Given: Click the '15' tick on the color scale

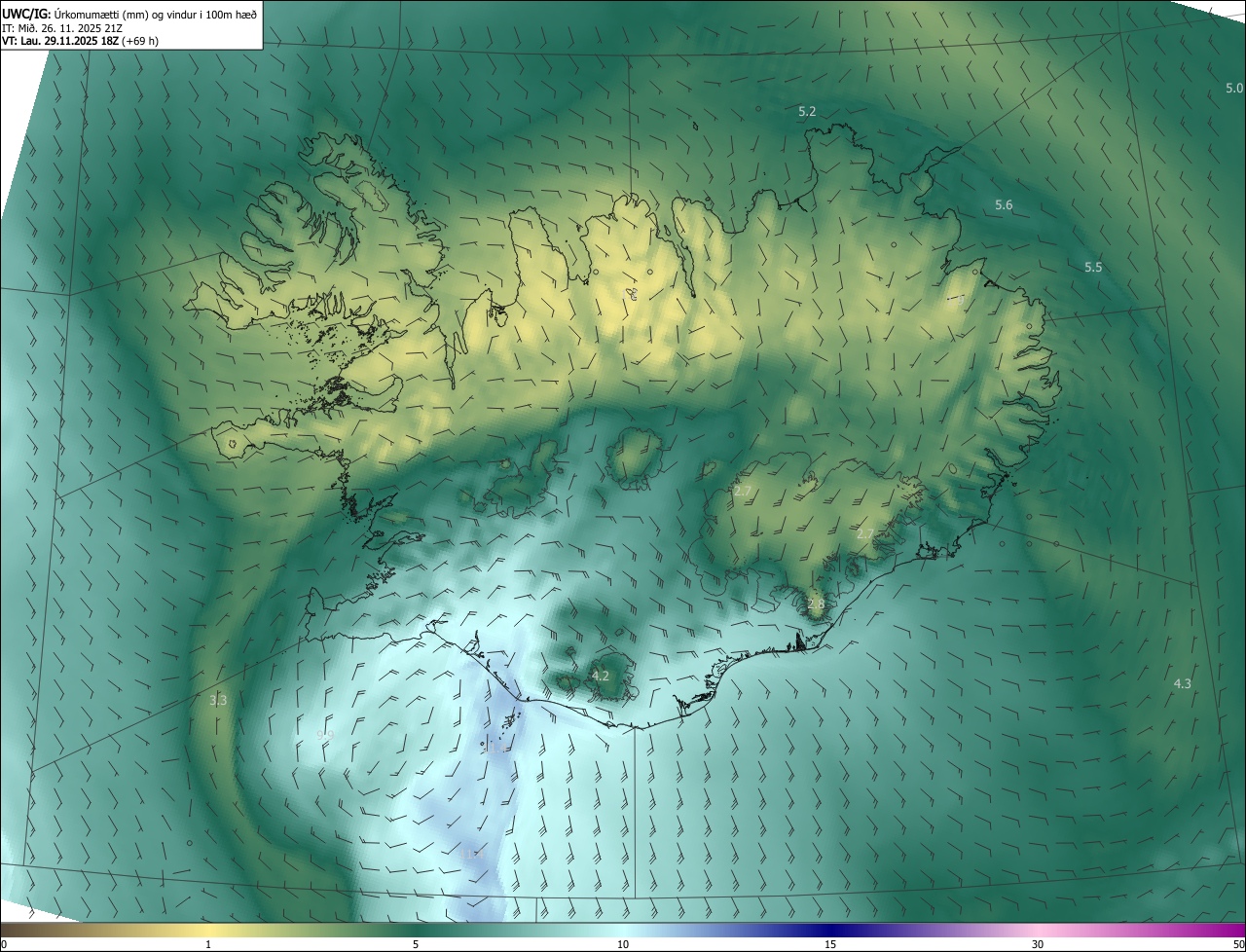Looking at the screenshot, I should [830, 944].
